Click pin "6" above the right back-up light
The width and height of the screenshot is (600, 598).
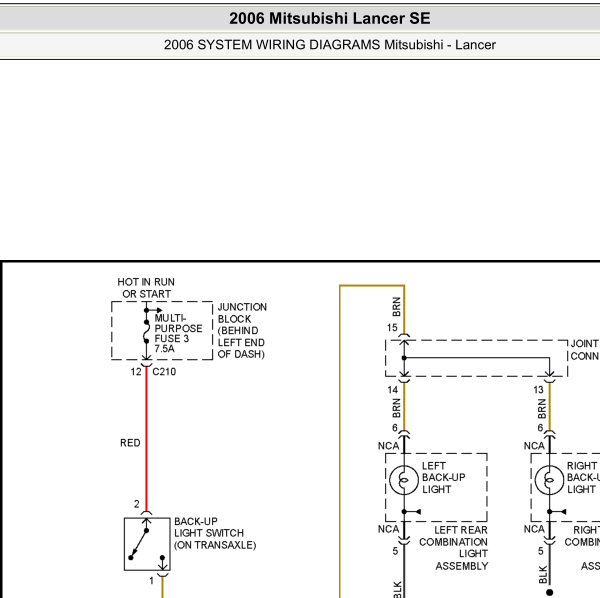click(x=540, y=428)
